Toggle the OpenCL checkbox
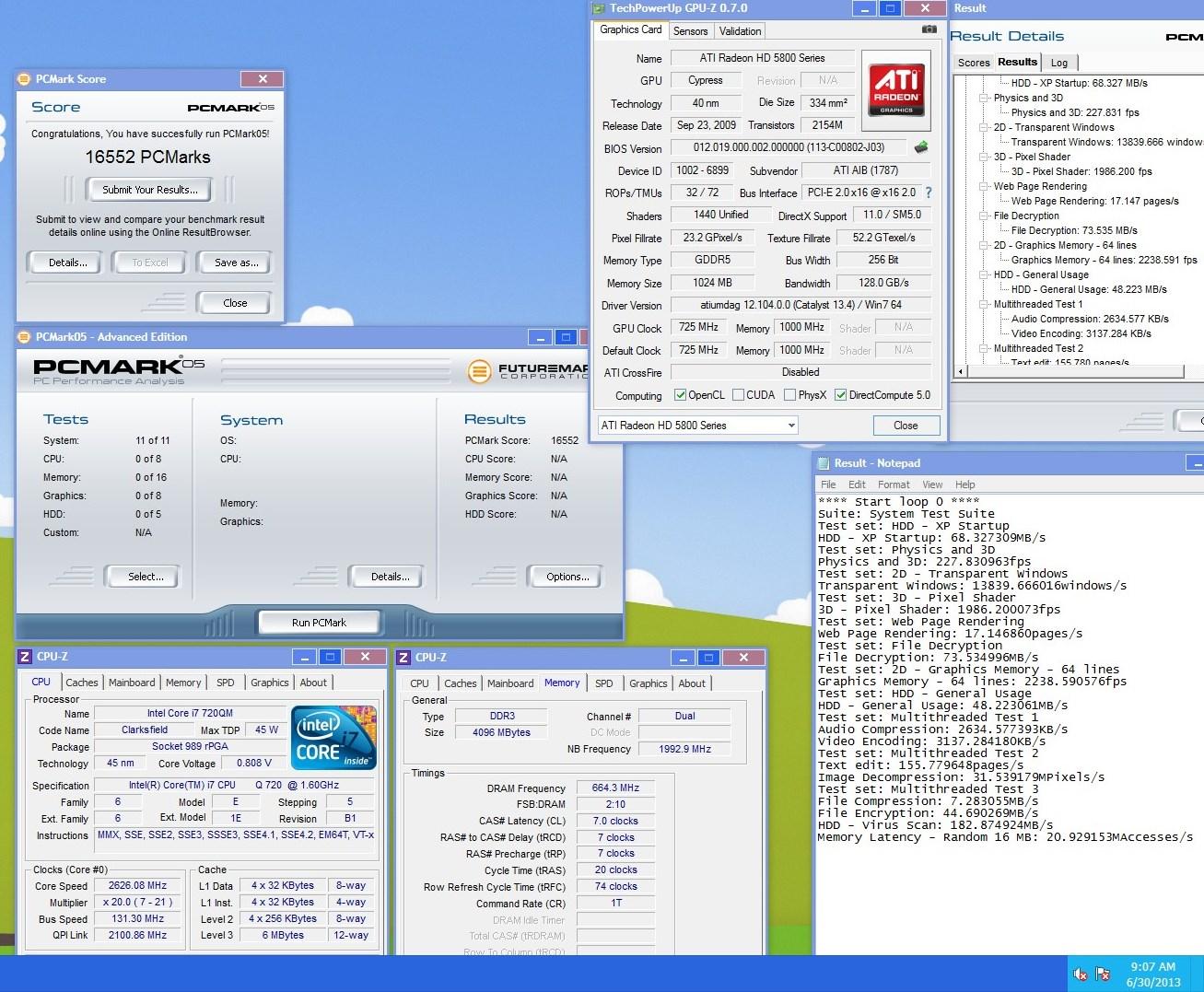 tap(680, 395)
